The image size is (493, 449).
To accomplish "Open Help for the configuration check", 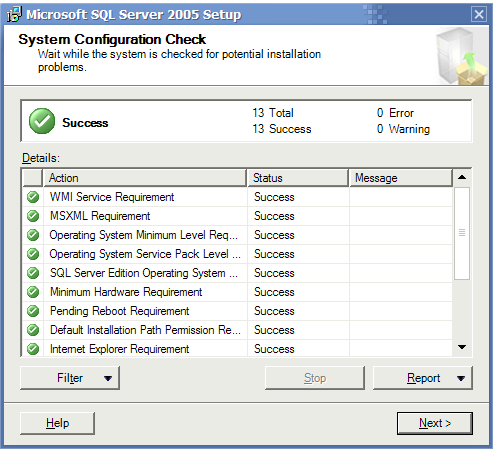I will [x=57, y=423].
